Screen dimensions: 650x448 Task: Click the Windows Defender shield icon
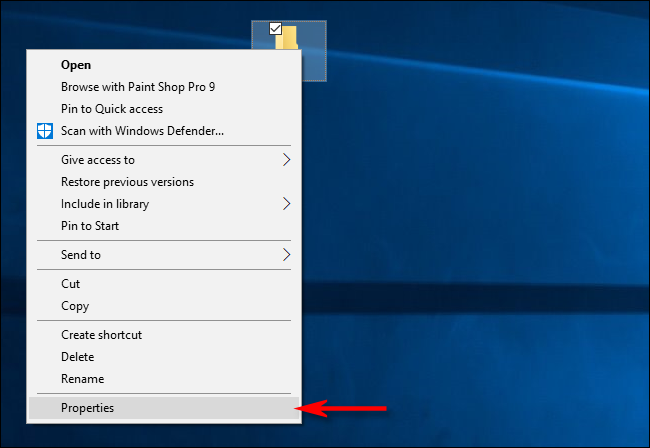(x=44, y=131)
